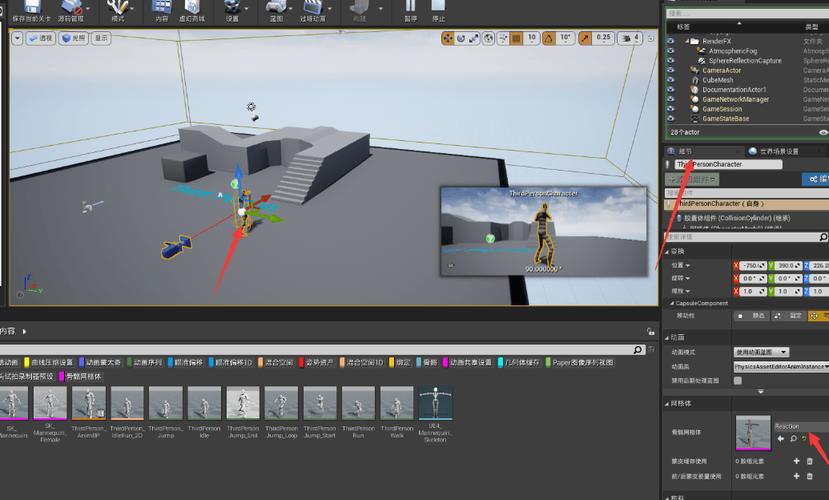The image size is (829, 500).
Task: Open viewport options dropdown arrow
Action: point(17,38)
